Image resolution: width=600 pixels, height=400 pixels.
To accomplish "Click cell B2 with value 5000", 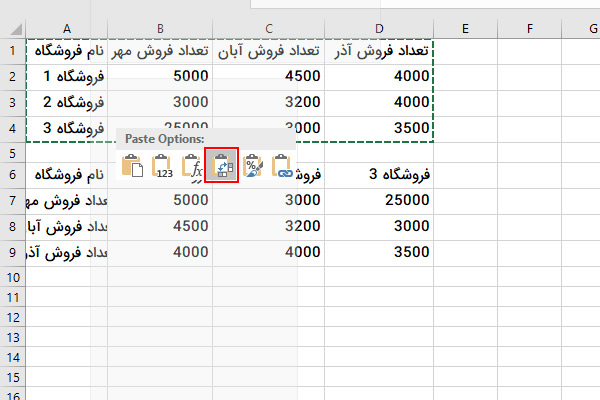I will click(160, 77).
